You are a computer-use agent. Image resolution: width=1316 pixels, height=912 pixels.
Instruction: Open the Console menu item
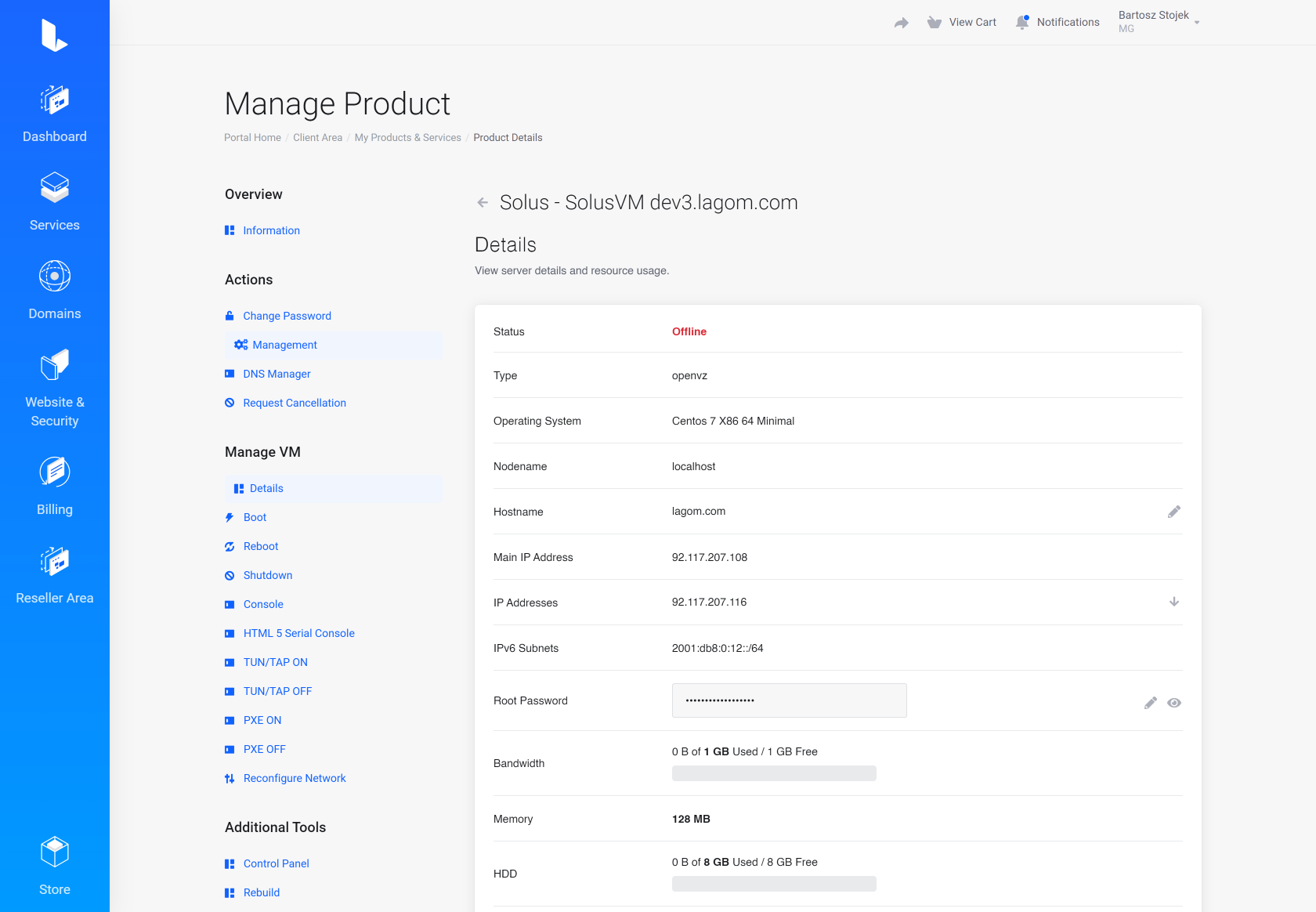click(x=263, y=604)
